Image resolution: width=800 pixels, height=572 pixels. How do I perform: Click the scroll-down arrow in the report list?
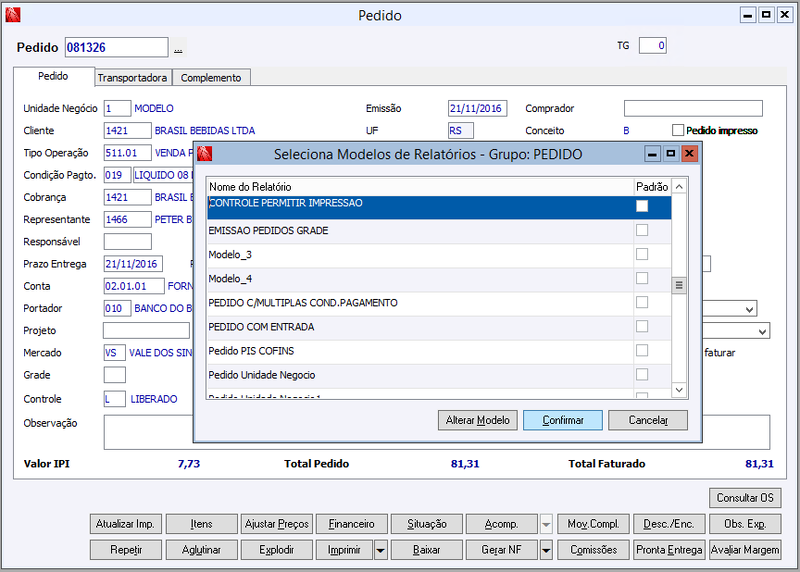[x=679, y=390]
